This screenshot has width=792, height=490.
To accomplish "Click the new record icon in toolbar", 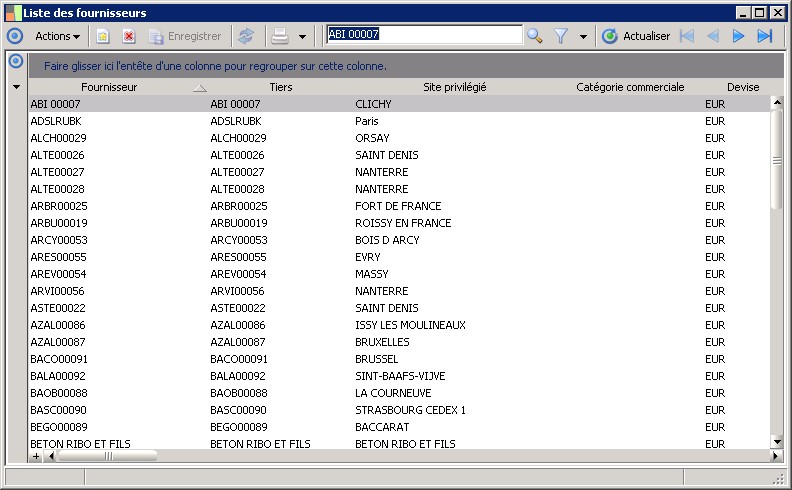I will click(103, 36).
